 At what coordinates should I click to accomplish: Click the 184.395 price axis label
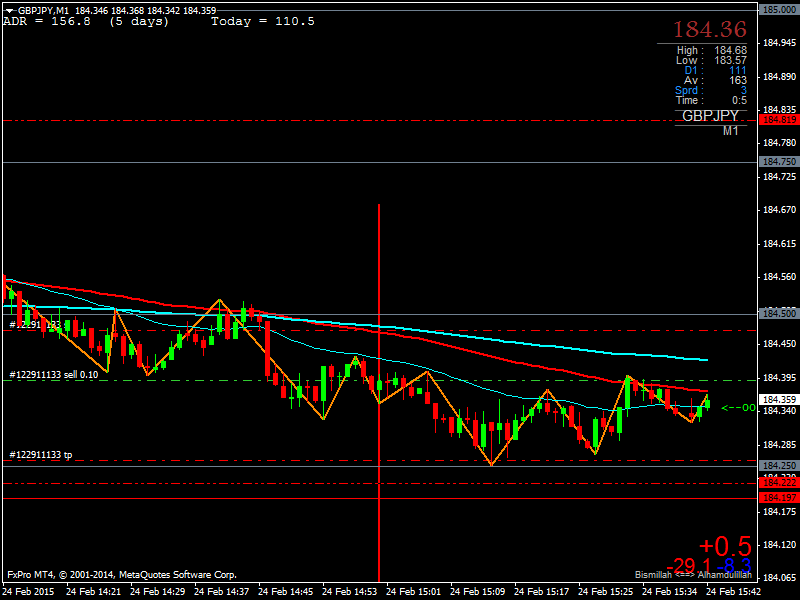tap(779, 378)
